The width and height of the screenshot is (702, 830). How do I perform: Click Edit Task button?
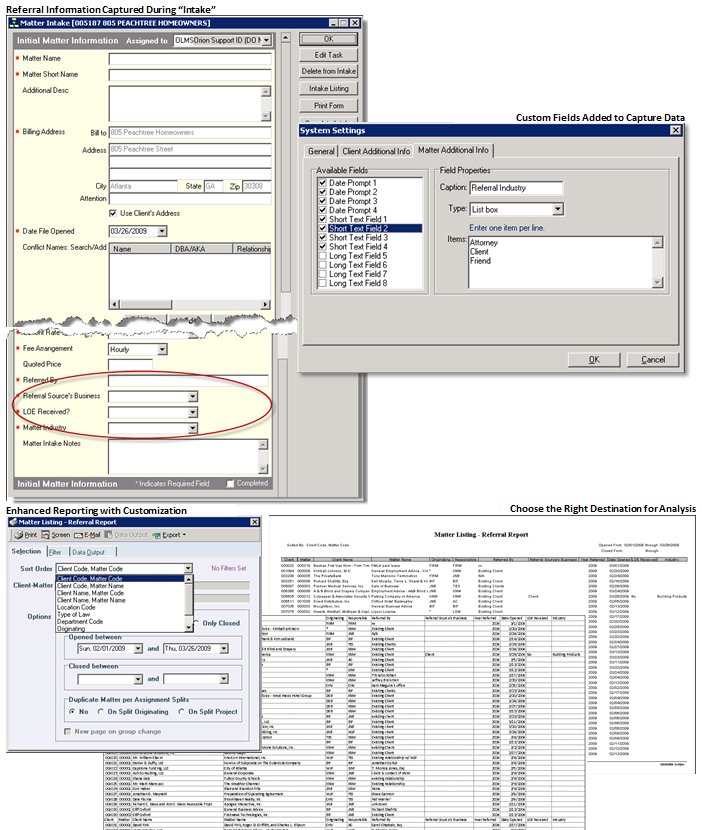coord(328,55)
